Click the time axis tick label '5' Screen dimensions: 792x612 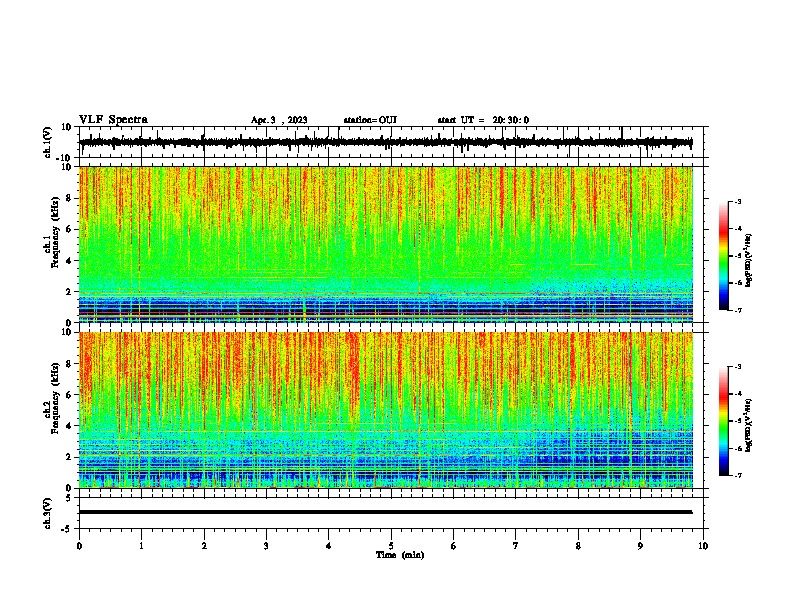click(x=391, y=546)
